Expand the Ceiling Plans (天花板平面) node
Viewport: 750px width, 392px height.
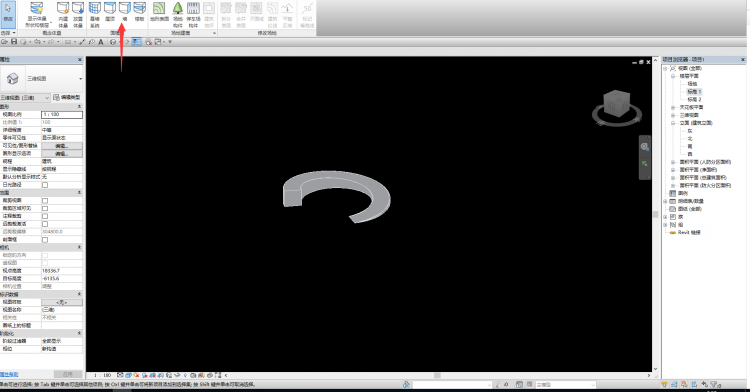pyautogui.click(x=673, y=108)
